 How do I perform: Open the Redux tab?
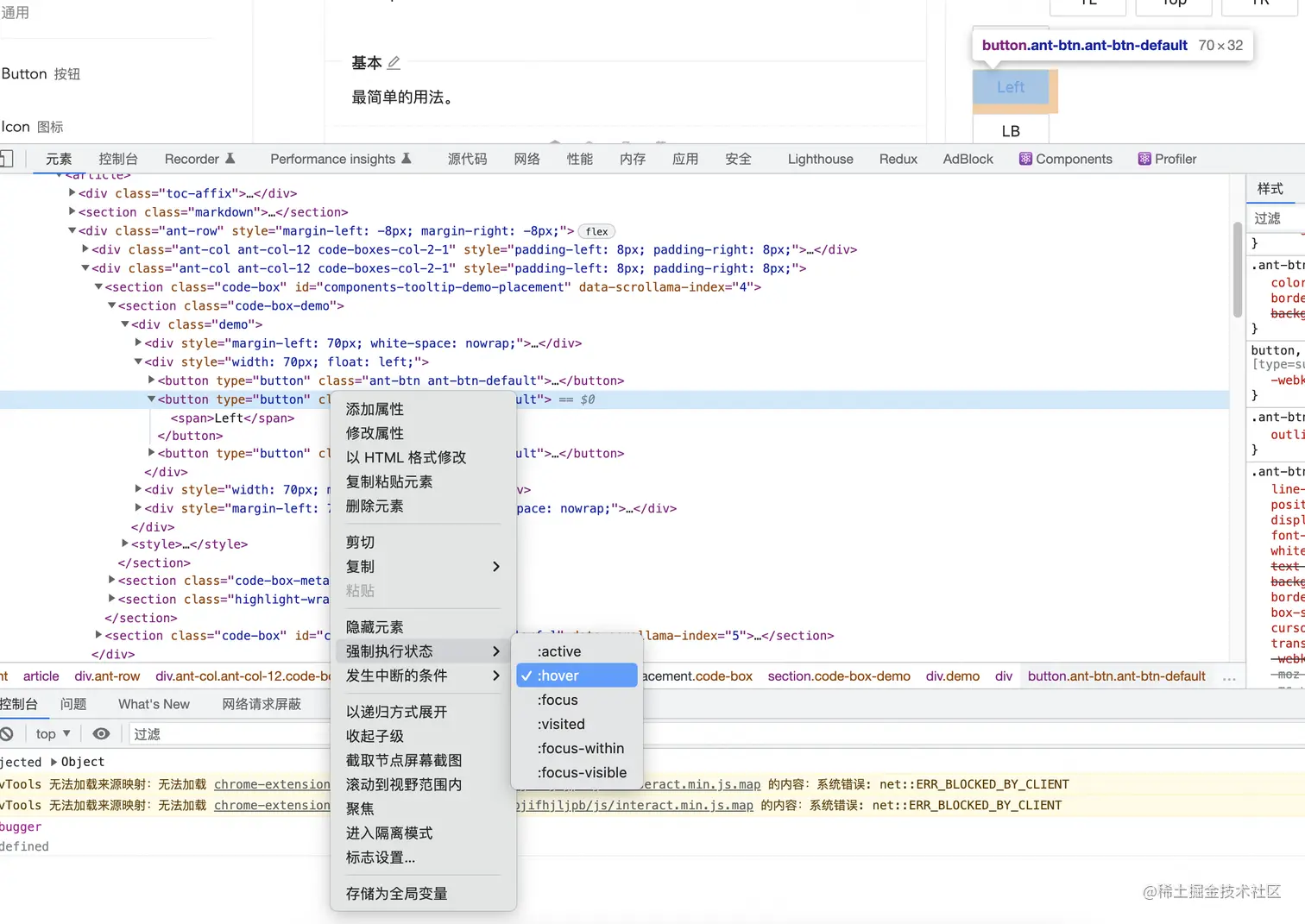898,159
